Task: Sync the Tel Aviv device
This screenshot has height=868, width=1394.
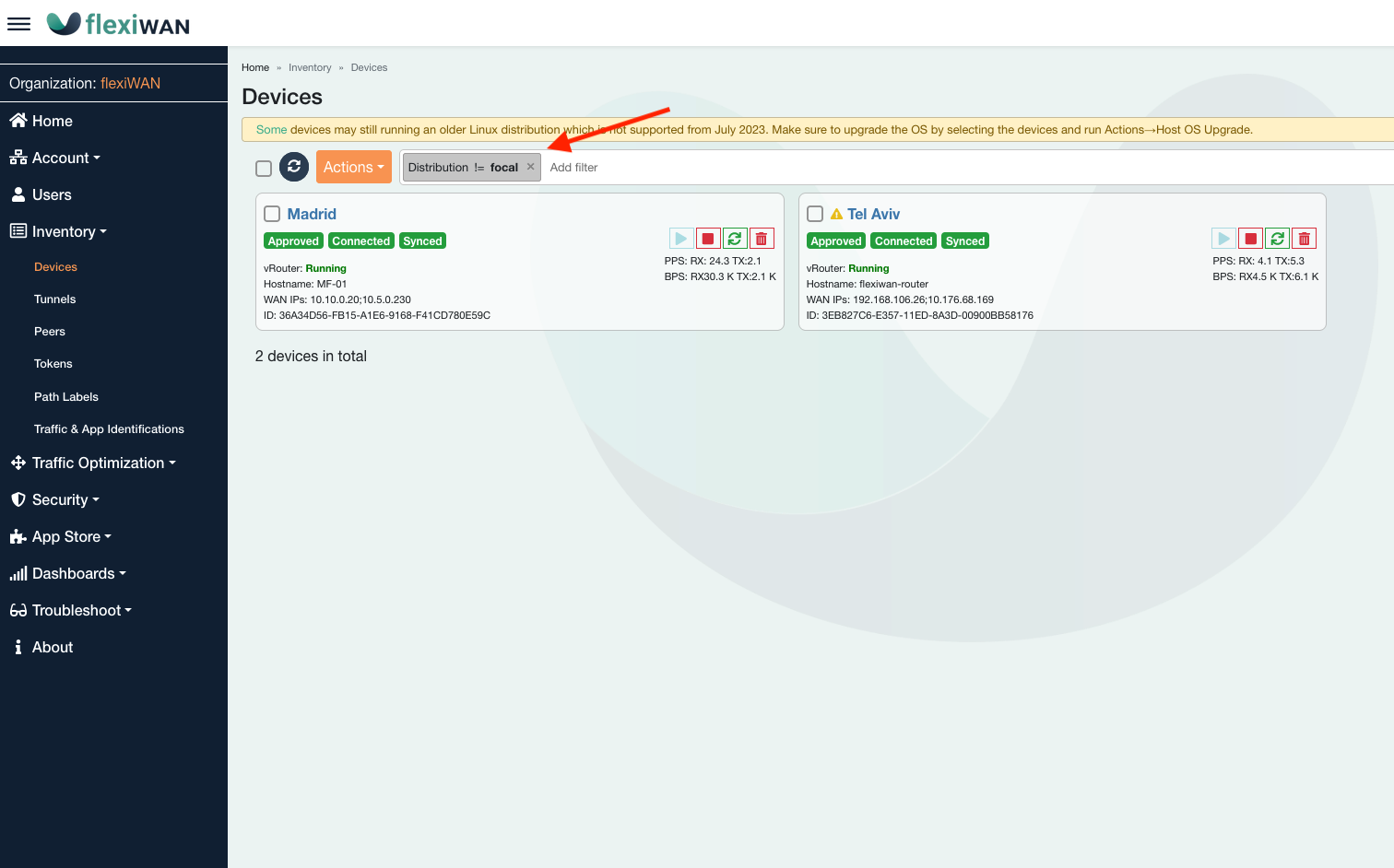Action: click(1277, 239)
